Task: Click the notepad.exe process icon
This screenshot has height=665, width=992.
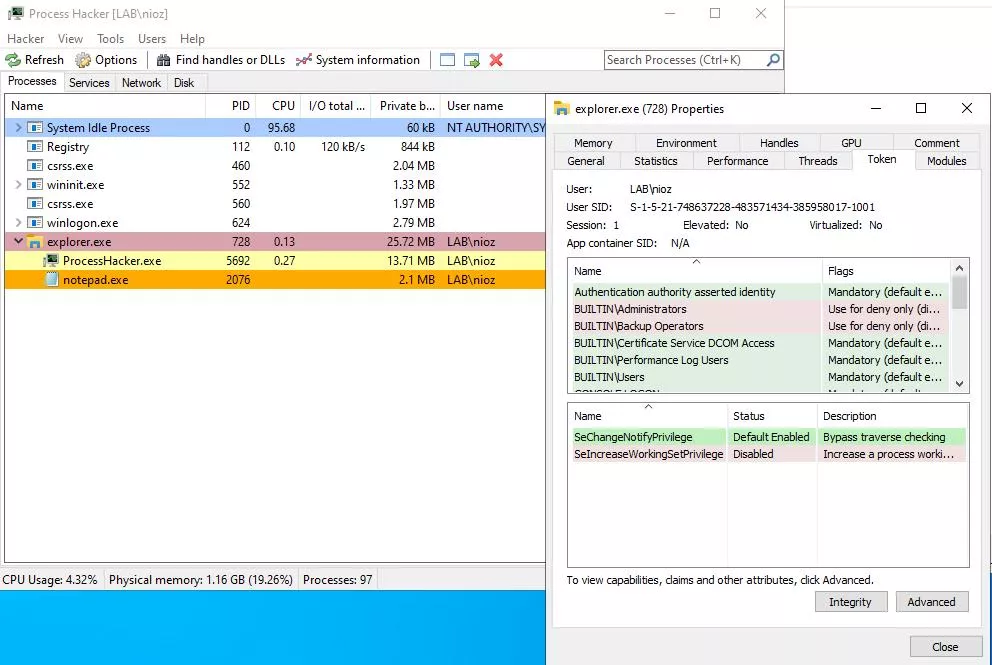Action: pyautogui.click(x=51, y=279)
